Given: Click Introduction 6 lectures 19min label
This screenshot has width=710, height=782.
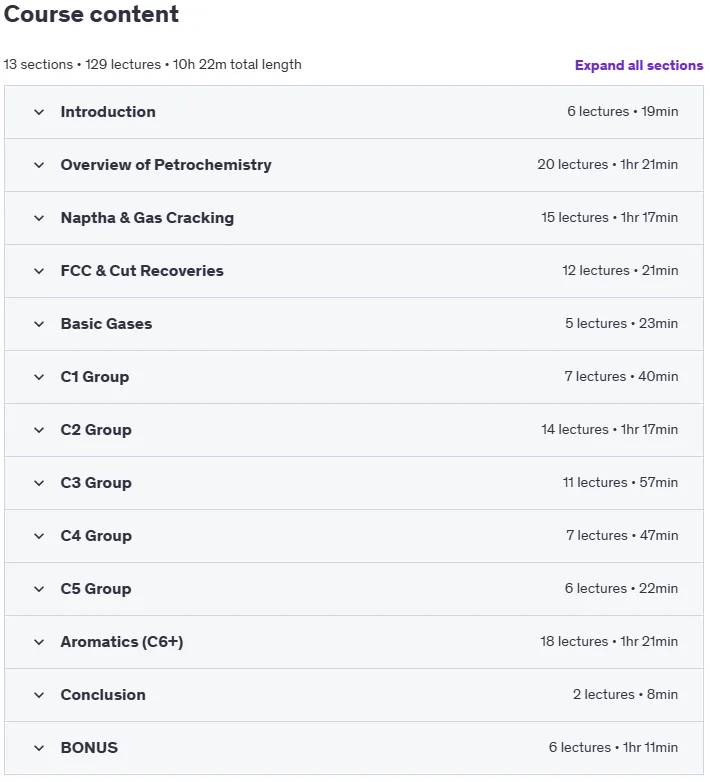Looking at the screenshot, I should pos(622,111).
